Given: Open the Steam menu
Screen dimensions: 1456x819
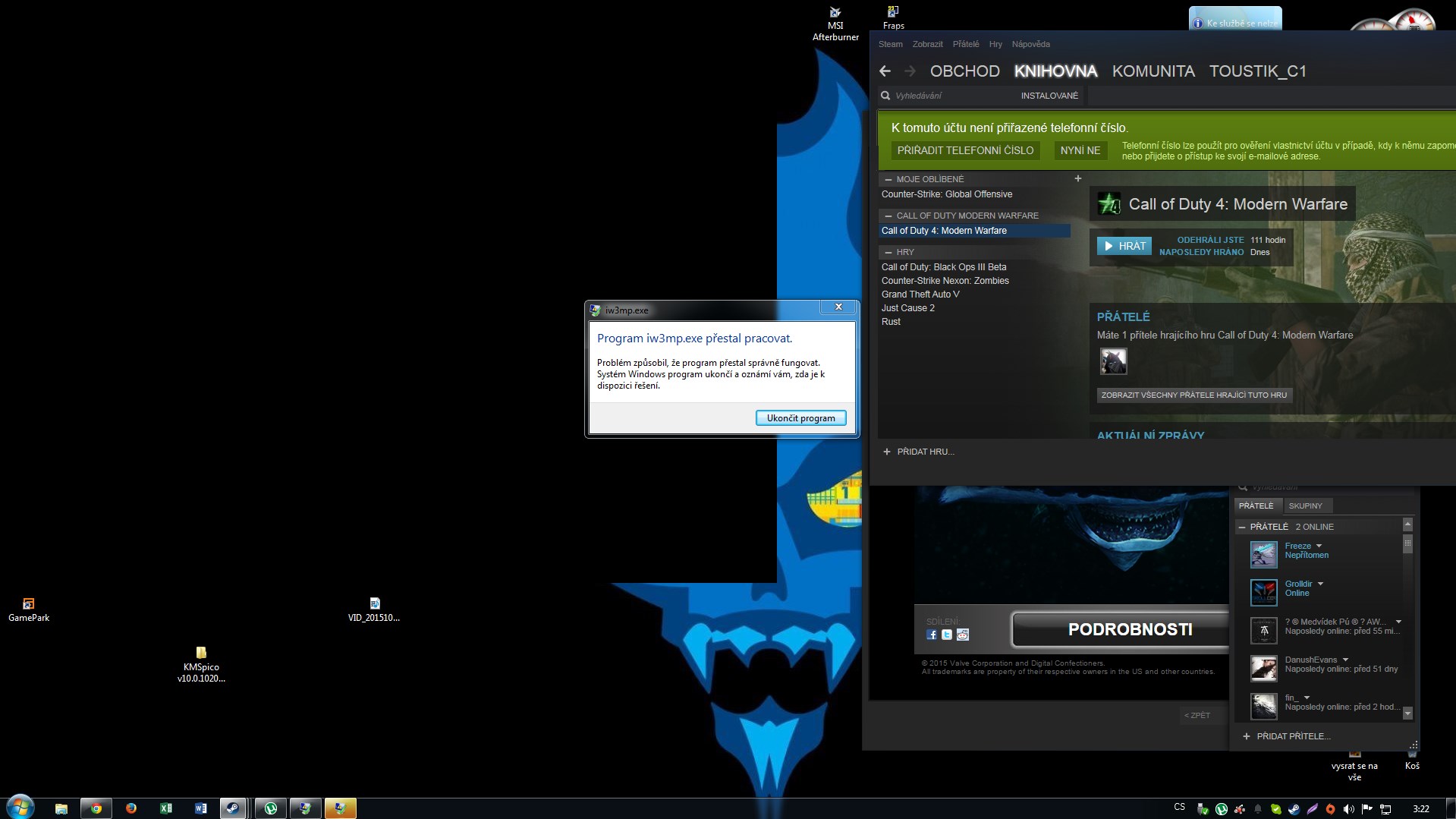Looking at the screenshot, I should [891, 44].
